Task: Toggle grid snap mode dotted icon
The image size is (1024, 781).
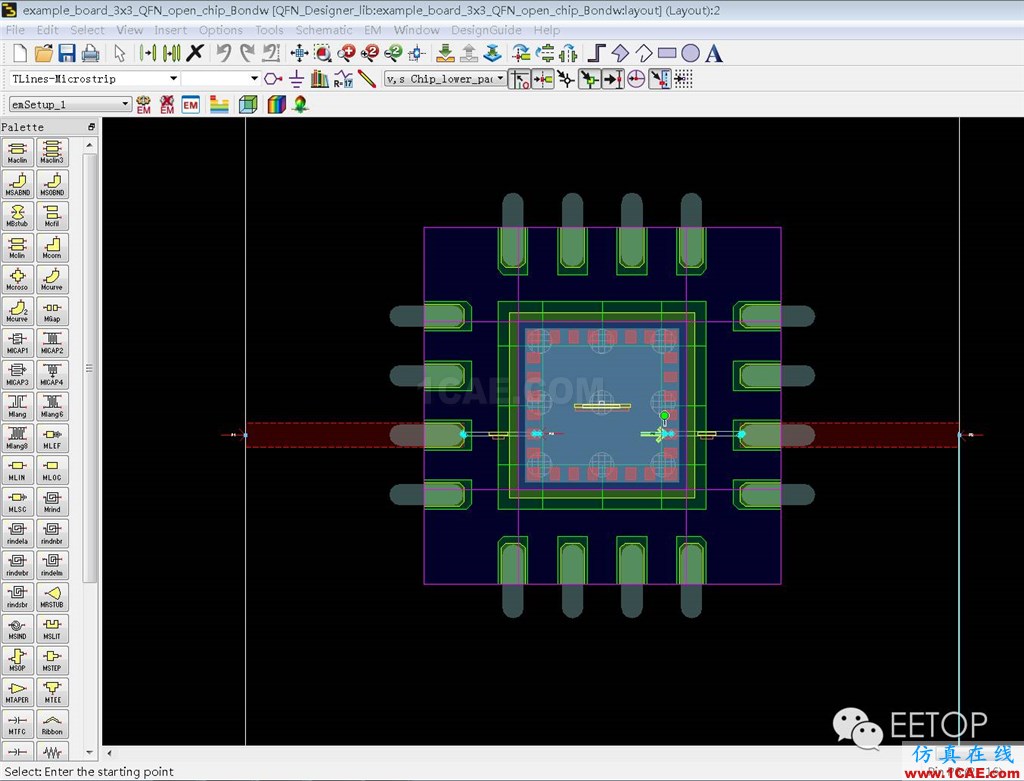Action: coord(683,79)
